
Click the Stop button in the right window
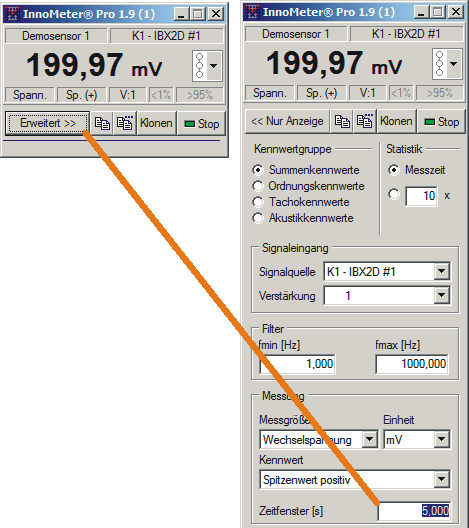(x=442, y=122)
